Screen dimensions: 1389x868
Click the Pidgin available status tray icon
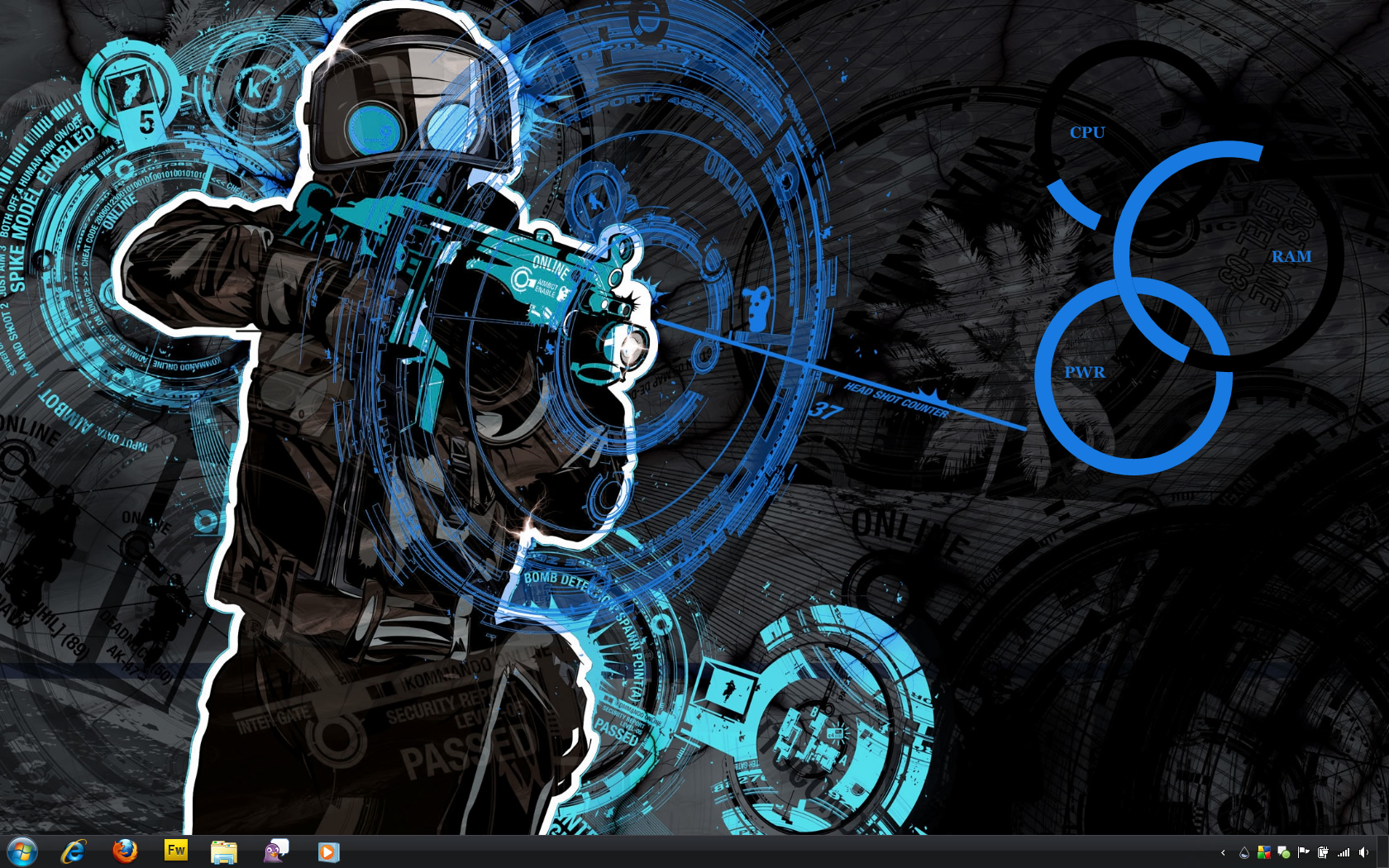point(1284,852)
